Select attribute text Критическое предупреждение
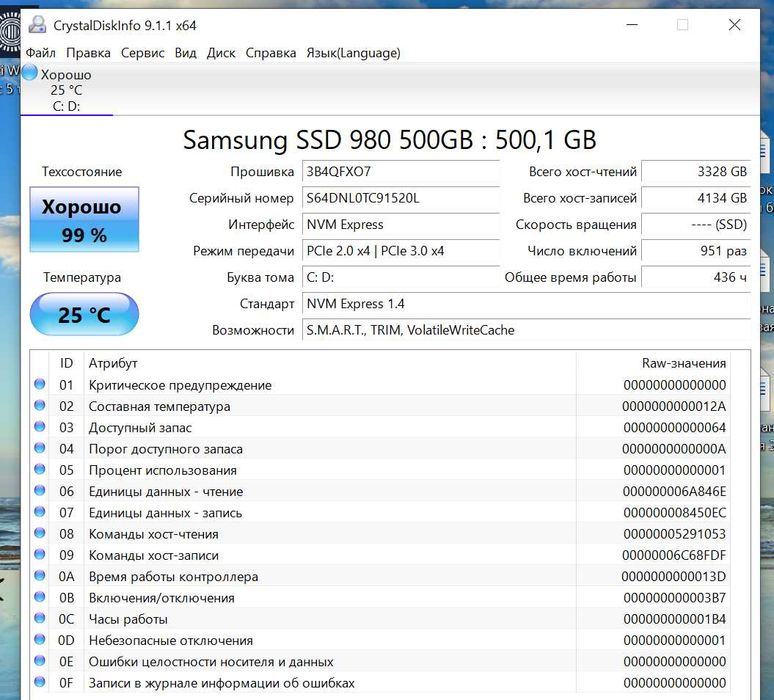 (x=180, y=385)
